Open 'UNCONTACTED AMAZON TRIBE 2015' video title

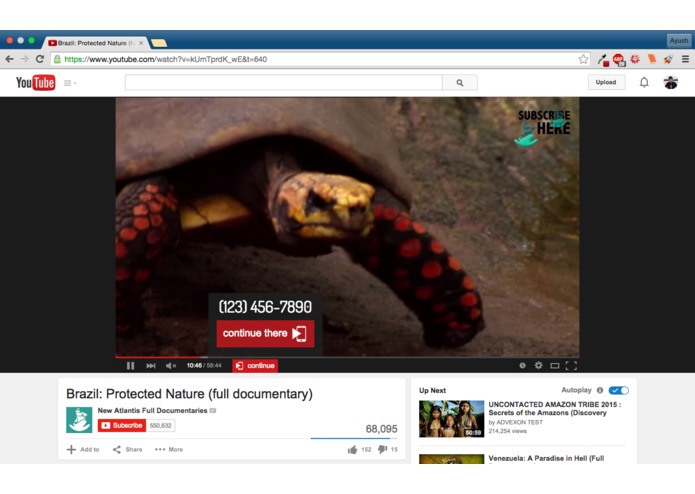554,408
